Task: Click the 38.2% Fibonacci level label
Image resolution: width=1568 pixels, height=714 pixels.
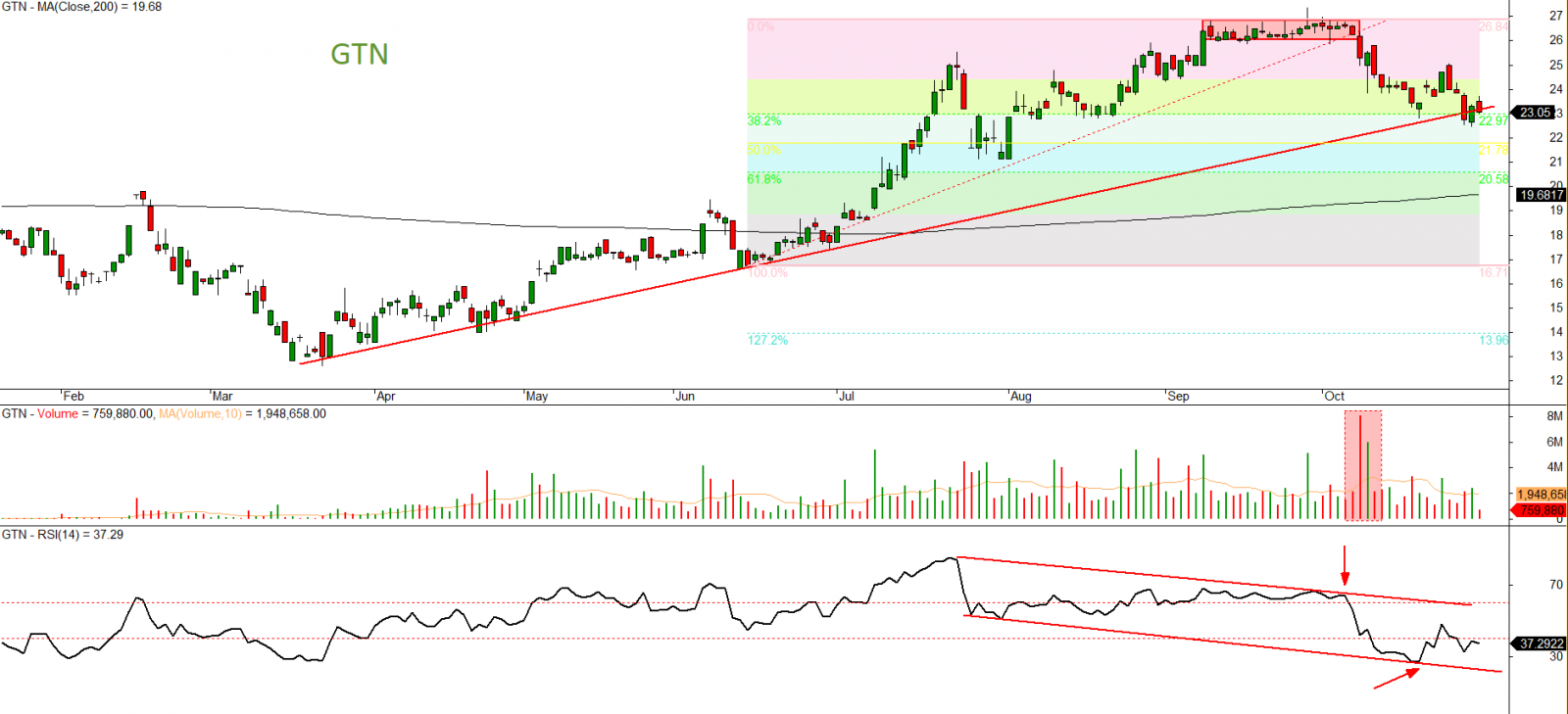Action: (x=764, y=120)
